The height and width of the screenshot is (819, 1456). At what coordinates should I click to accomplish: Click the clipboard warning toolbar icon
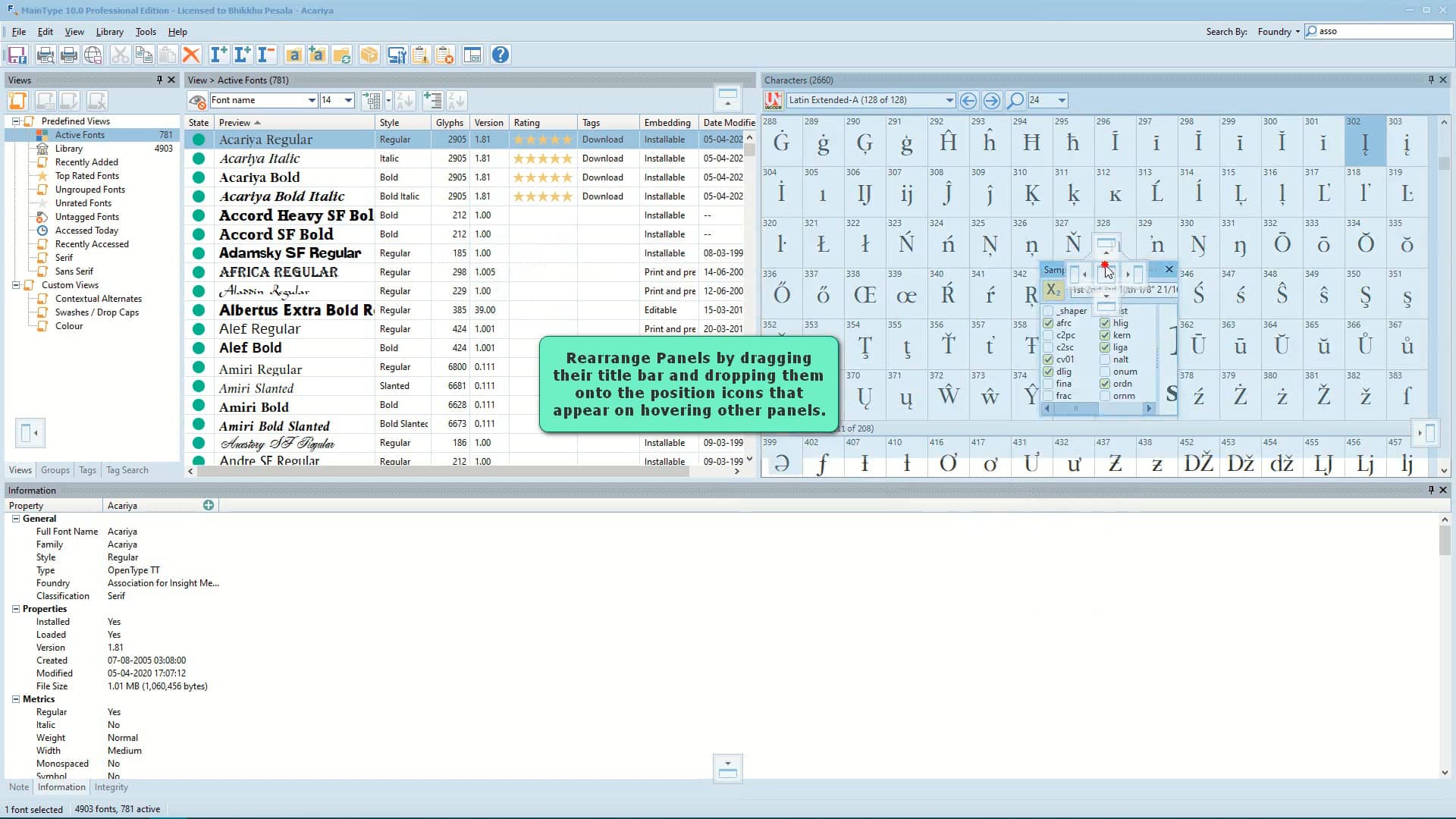tap(421, 55)
